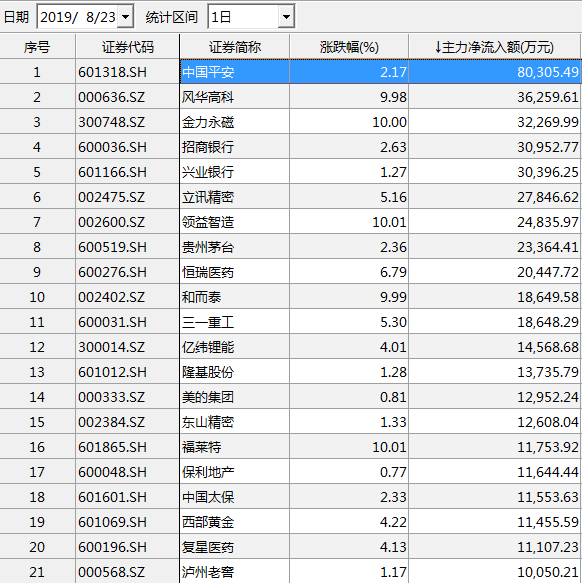582x583 pixels.
Task: Select stock code 300014.SZ
Action: point(111,347)
